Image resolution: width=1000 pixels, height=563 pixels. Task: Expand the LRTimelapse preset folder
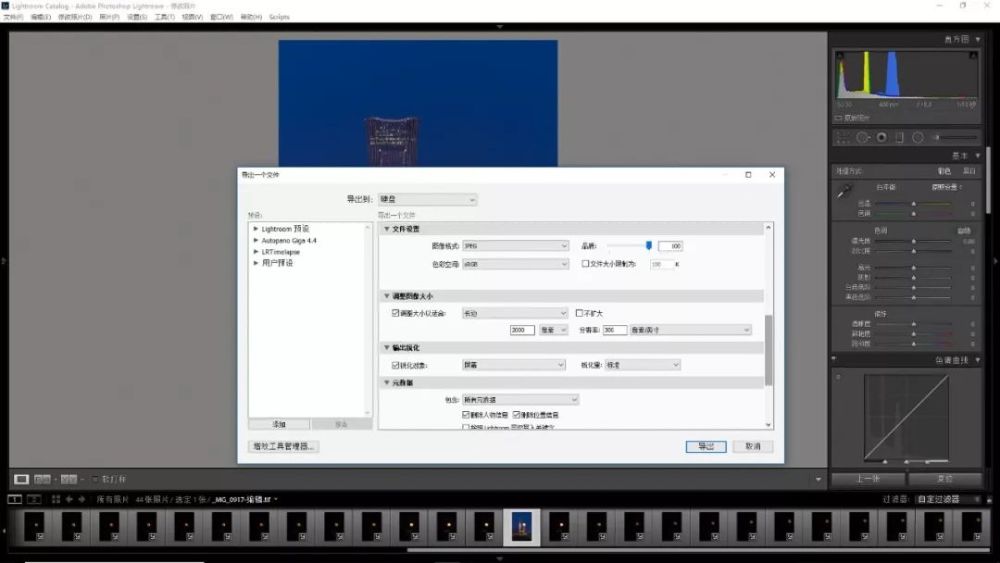[256, 252]
